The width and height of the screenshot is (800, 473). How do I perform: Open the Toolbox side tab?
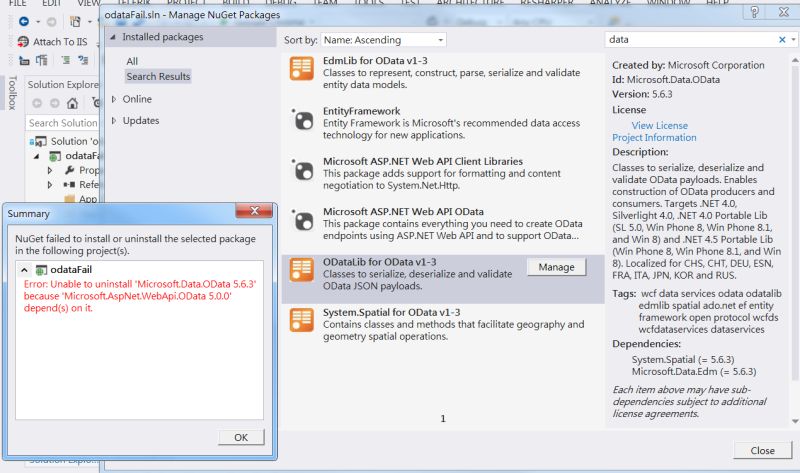(x=13, y=93)
